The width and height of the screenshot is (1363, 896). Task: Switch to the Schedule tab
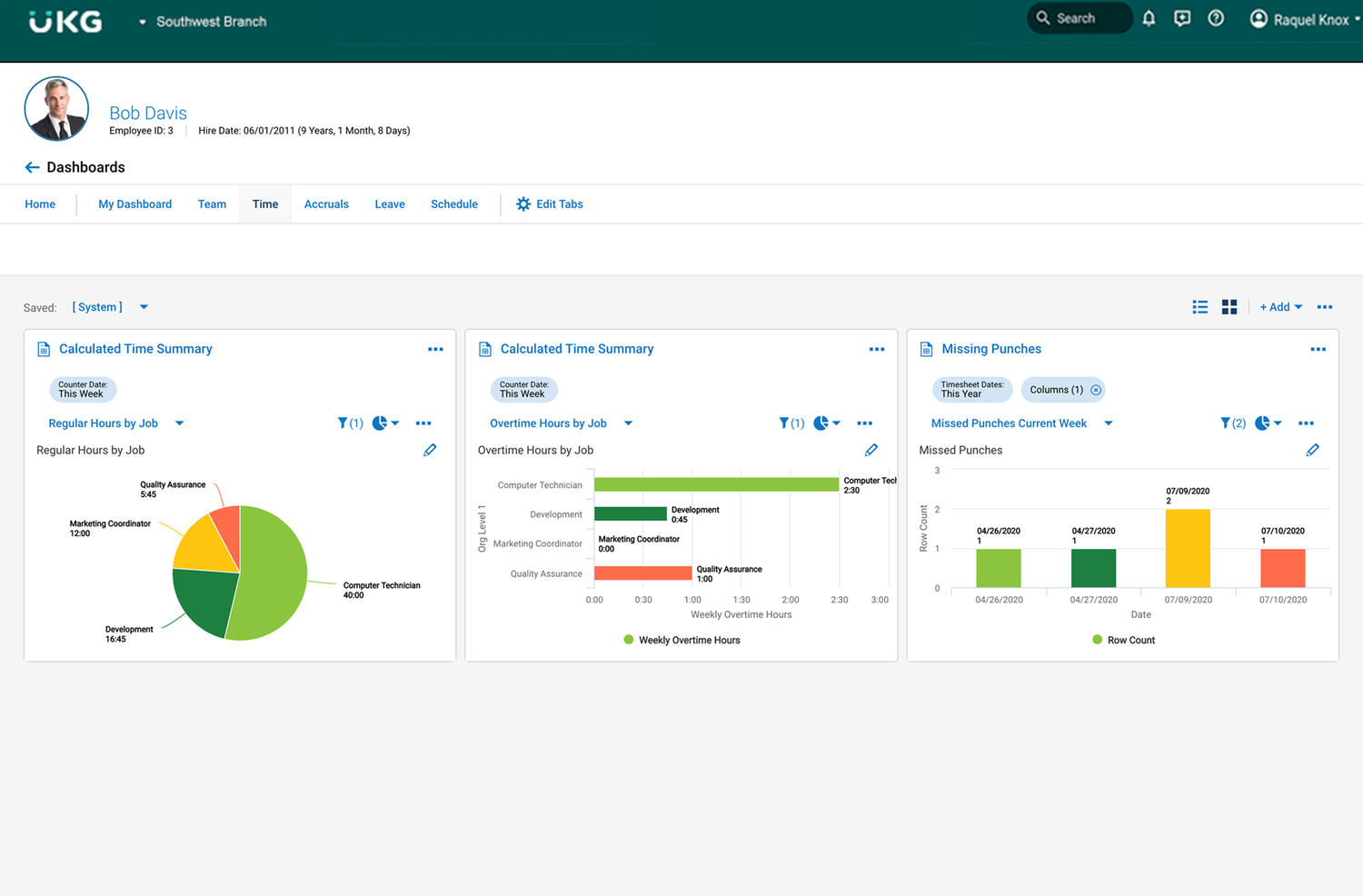[454, 204]
